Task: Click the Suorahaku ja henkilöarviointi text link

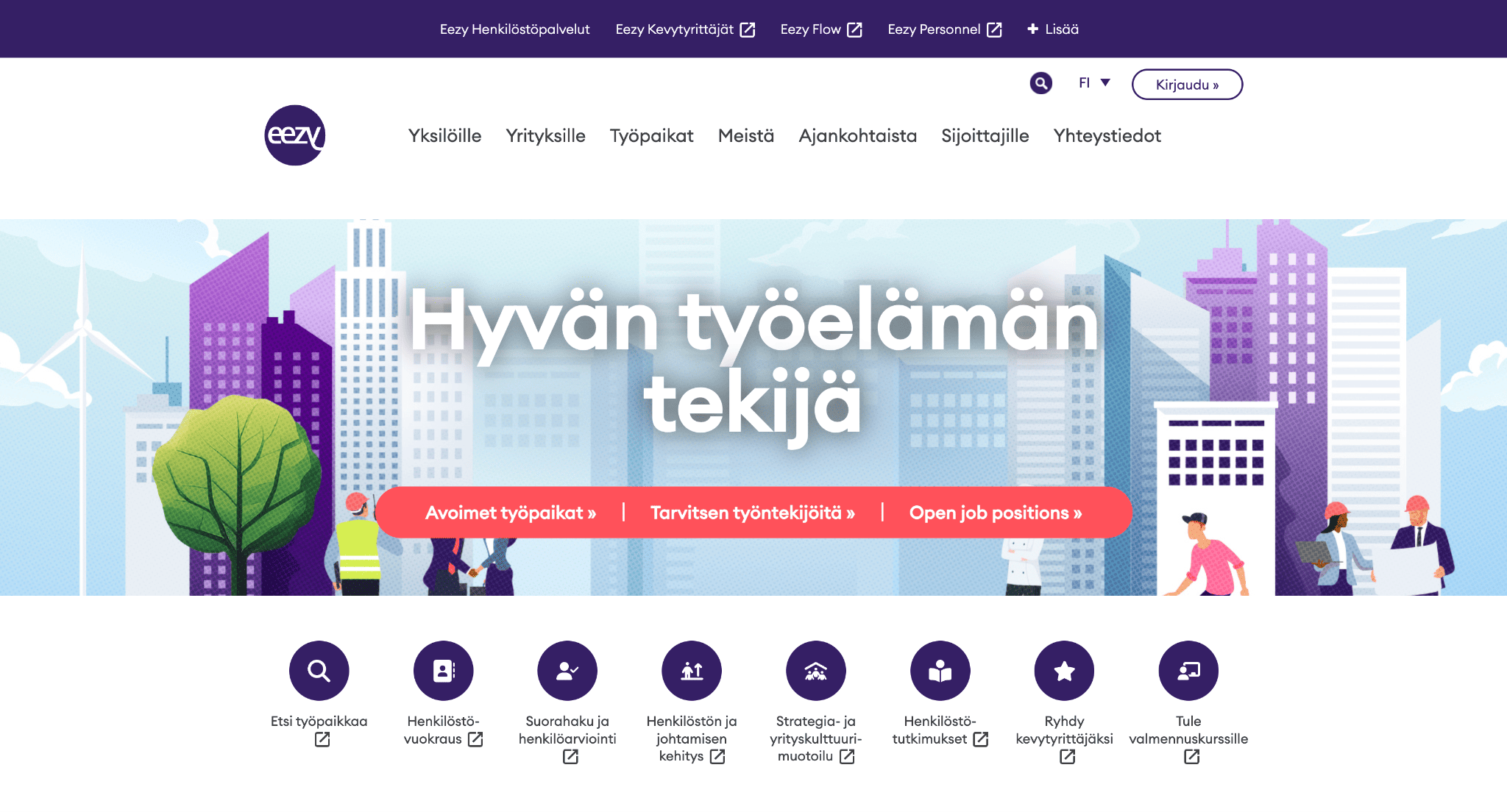Action: pyautogui.click(x=567, y=730)
